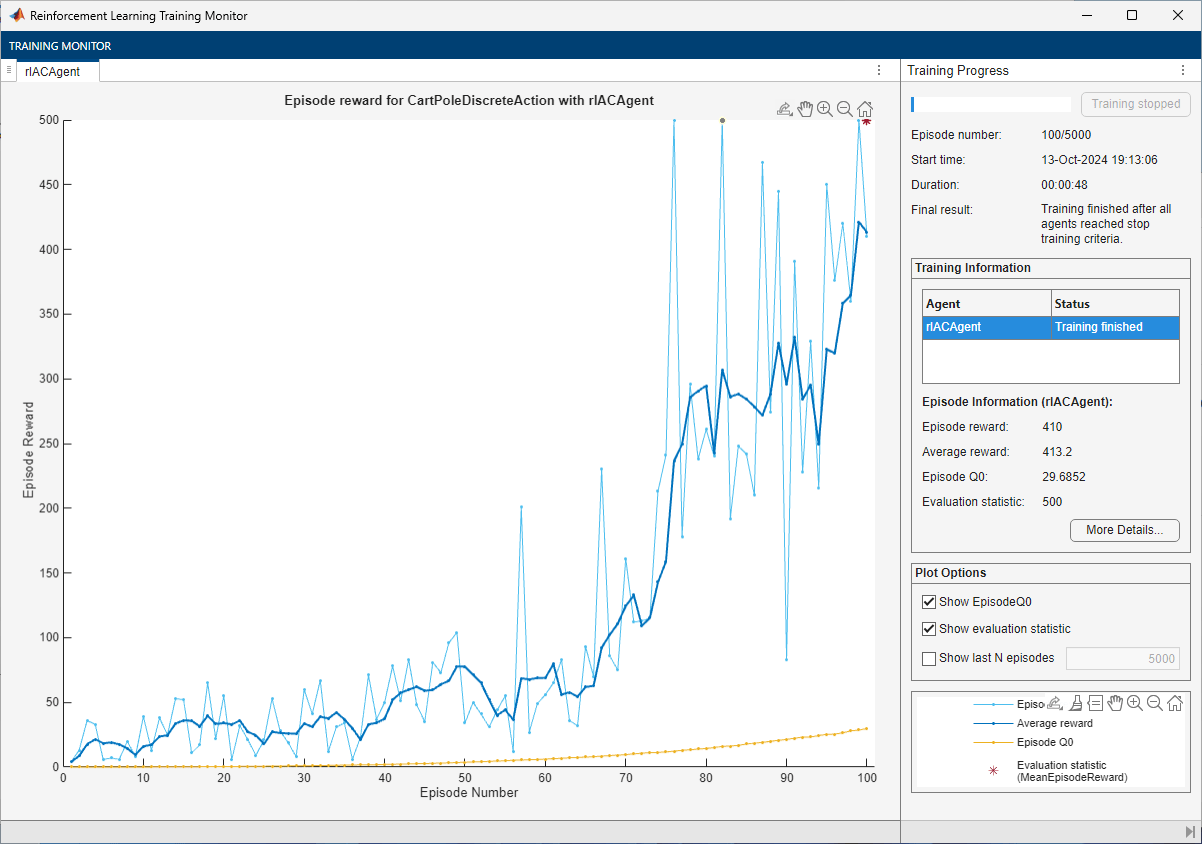Click the training progress bar
The image size is (1202, 844).
pyautogui.click(x=990, y=104)
